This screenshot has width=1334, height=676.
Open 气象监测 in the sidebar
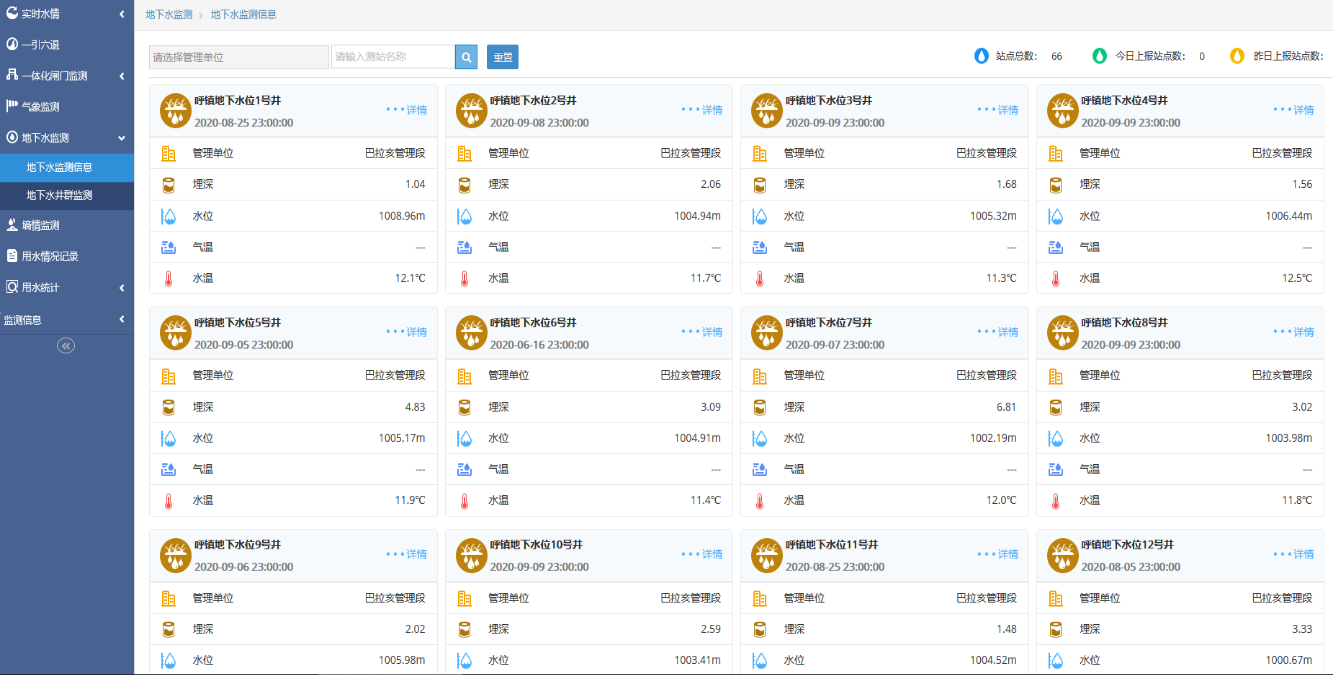[x=67, y=106]
